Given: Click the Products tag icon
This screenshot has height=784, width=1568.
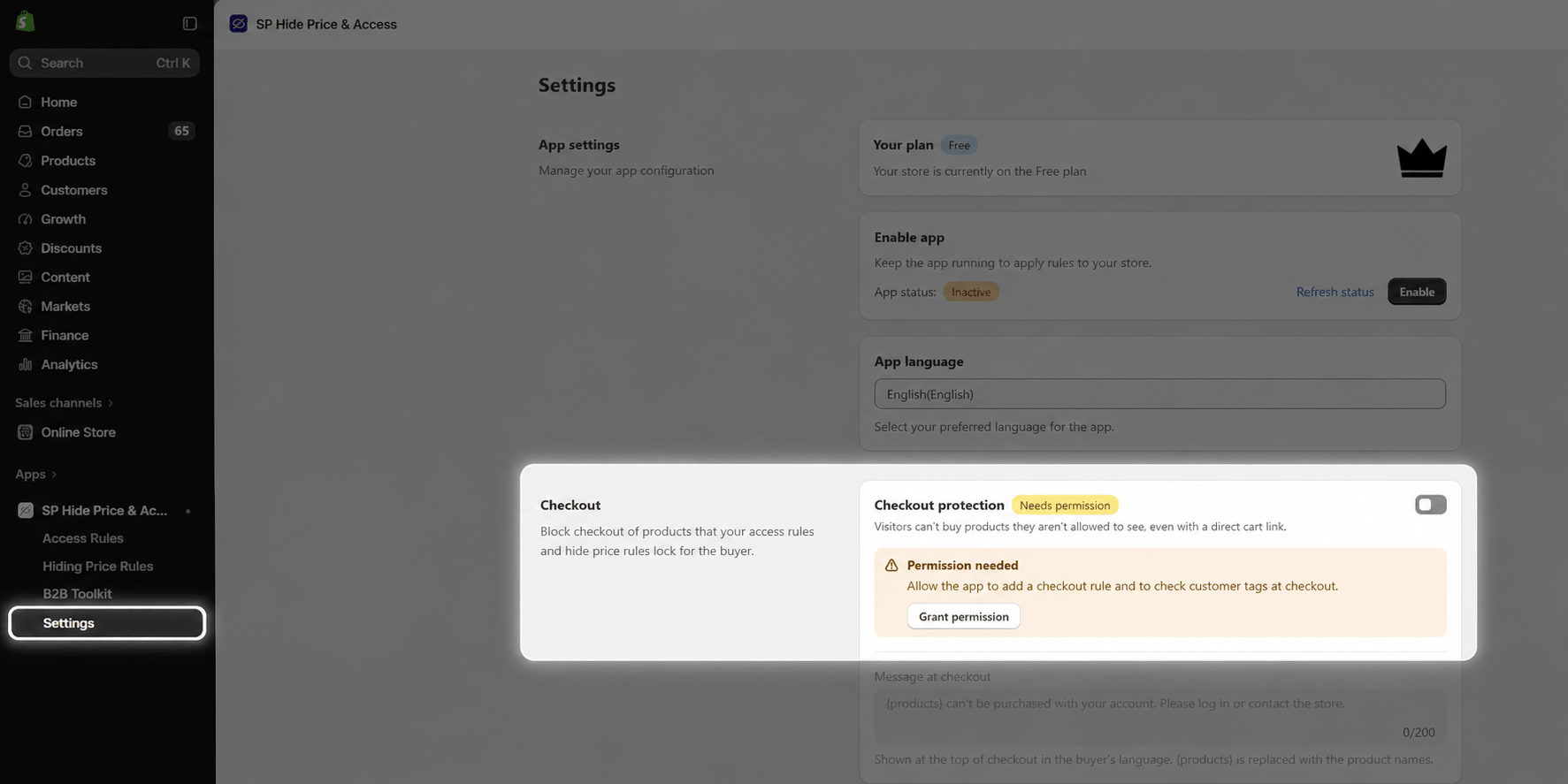Looking at the screenshot, I should click(25, 160).
